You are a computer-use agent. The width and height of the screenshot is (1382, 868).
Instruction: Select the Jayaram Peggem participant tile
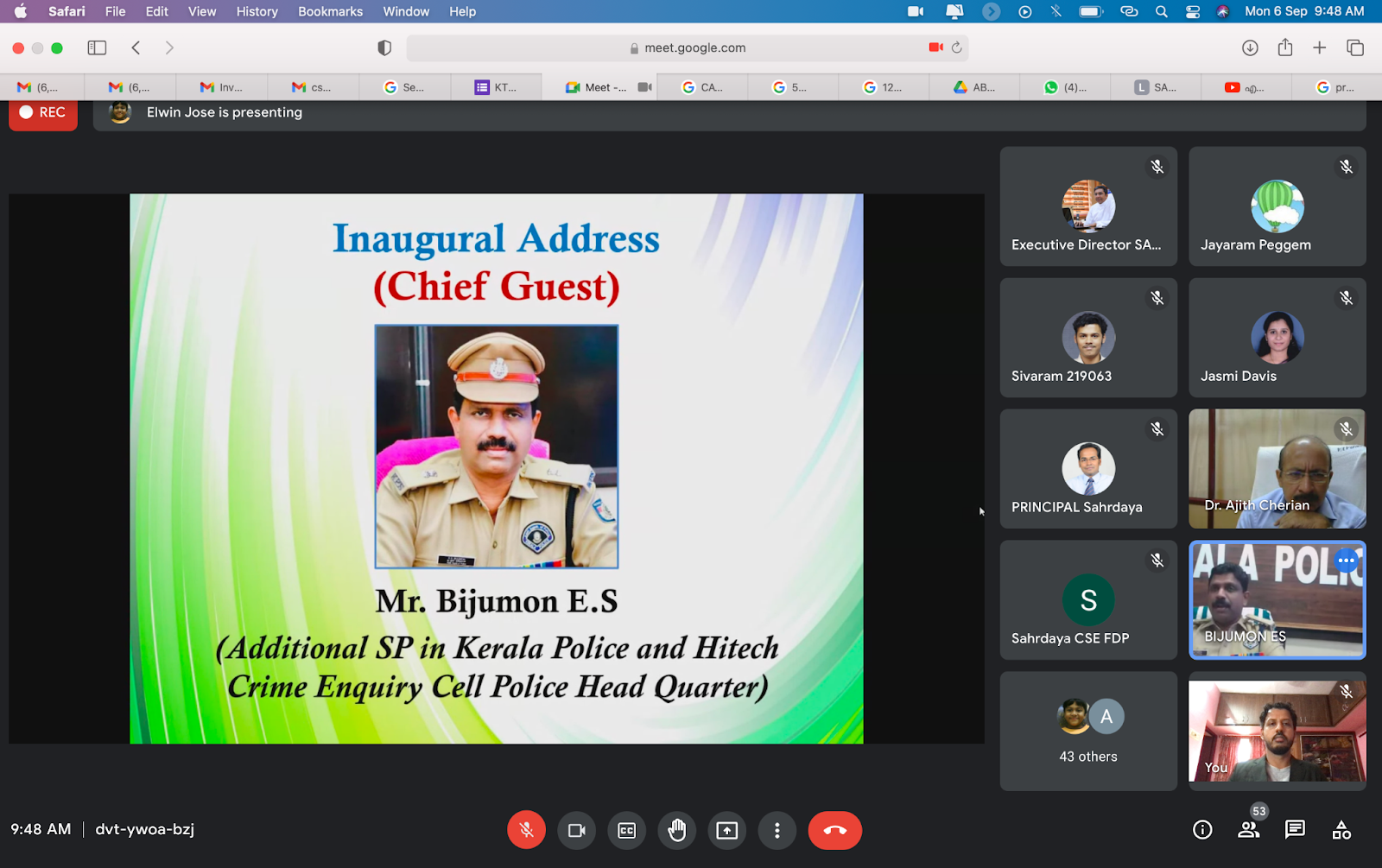pyautogui.click(x=1277, y=206)
